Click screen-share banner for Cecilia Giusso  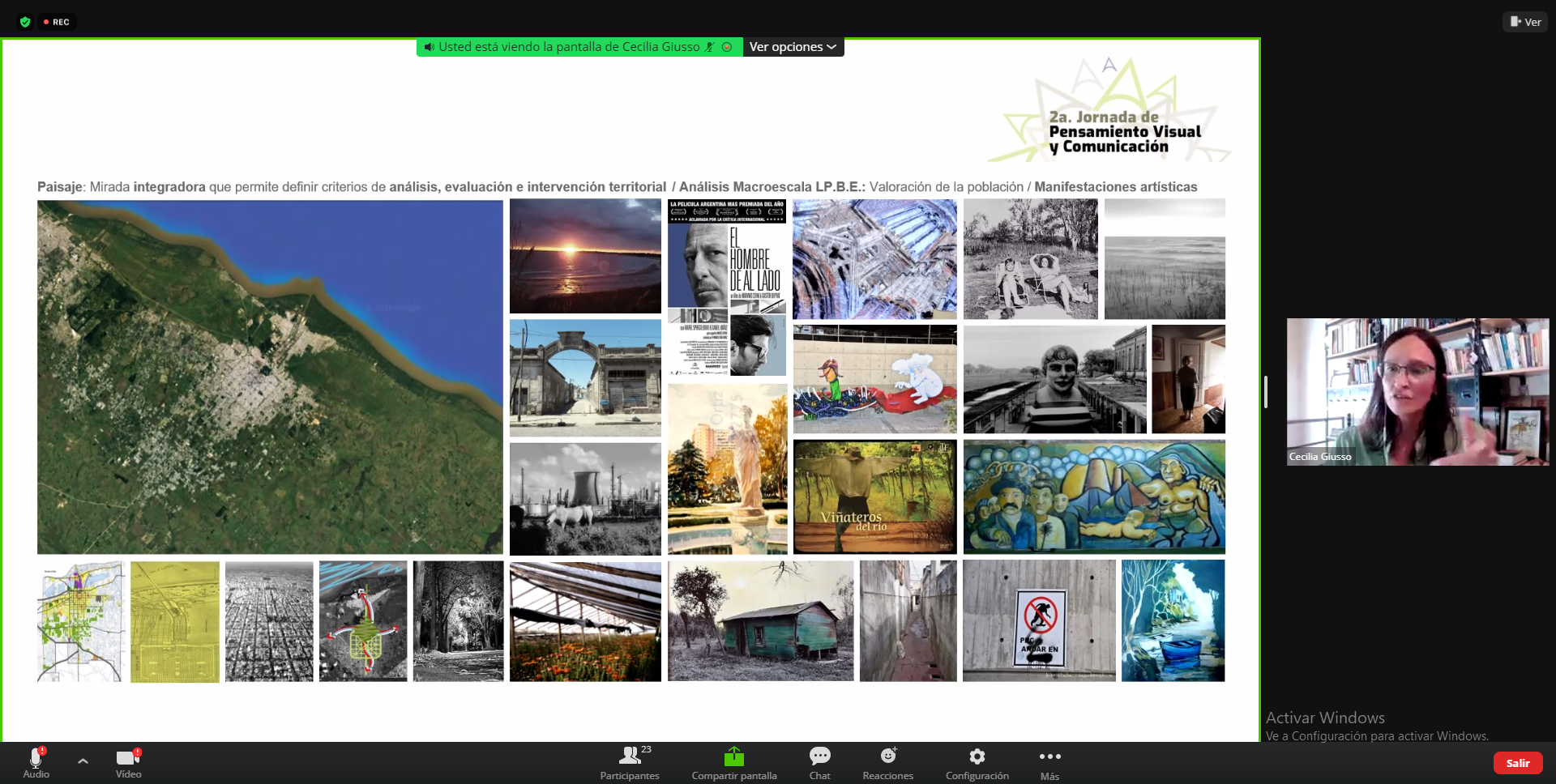tap(579, 47)
